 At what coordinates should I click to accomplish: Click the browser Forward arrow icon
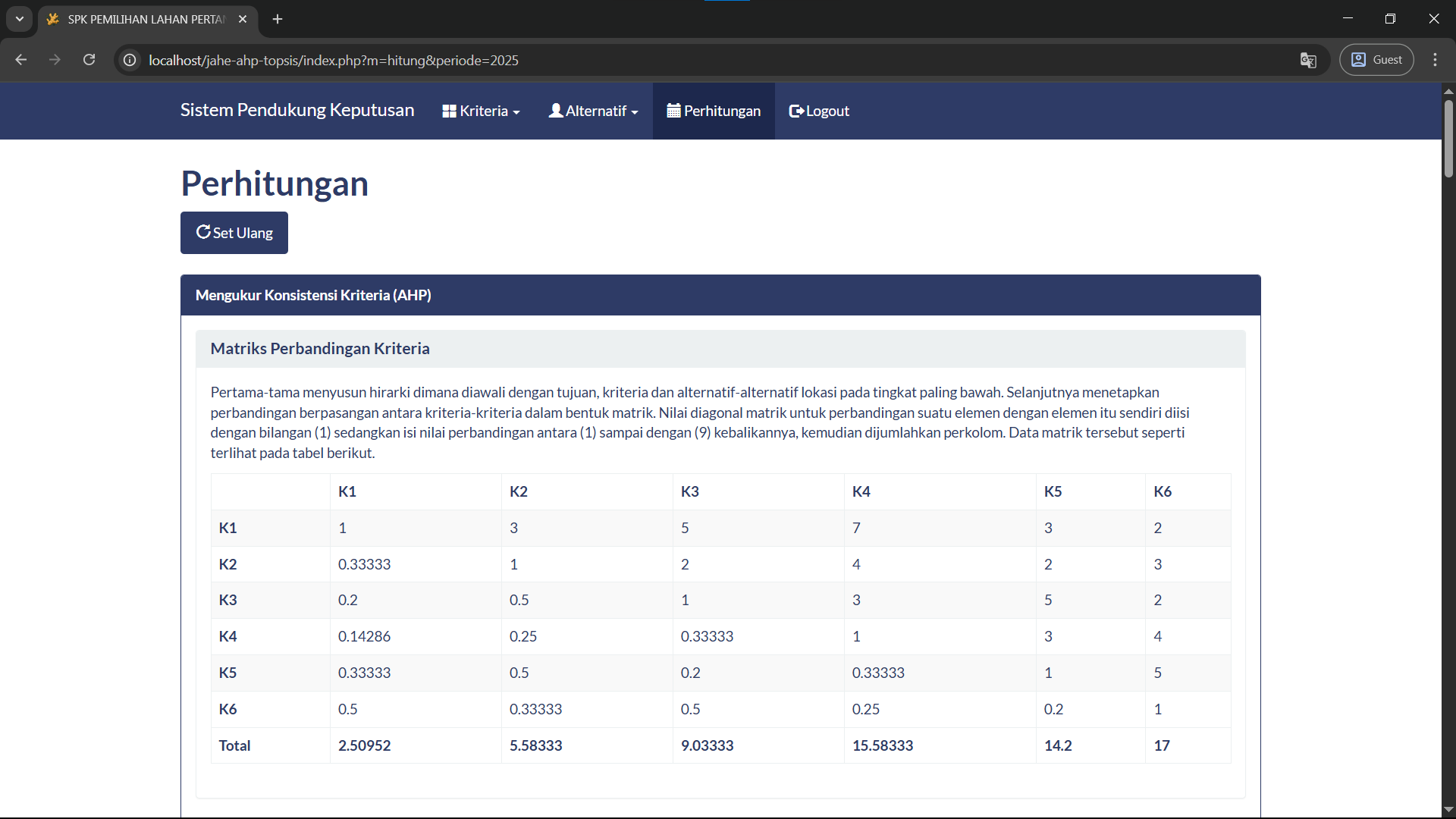55,60
